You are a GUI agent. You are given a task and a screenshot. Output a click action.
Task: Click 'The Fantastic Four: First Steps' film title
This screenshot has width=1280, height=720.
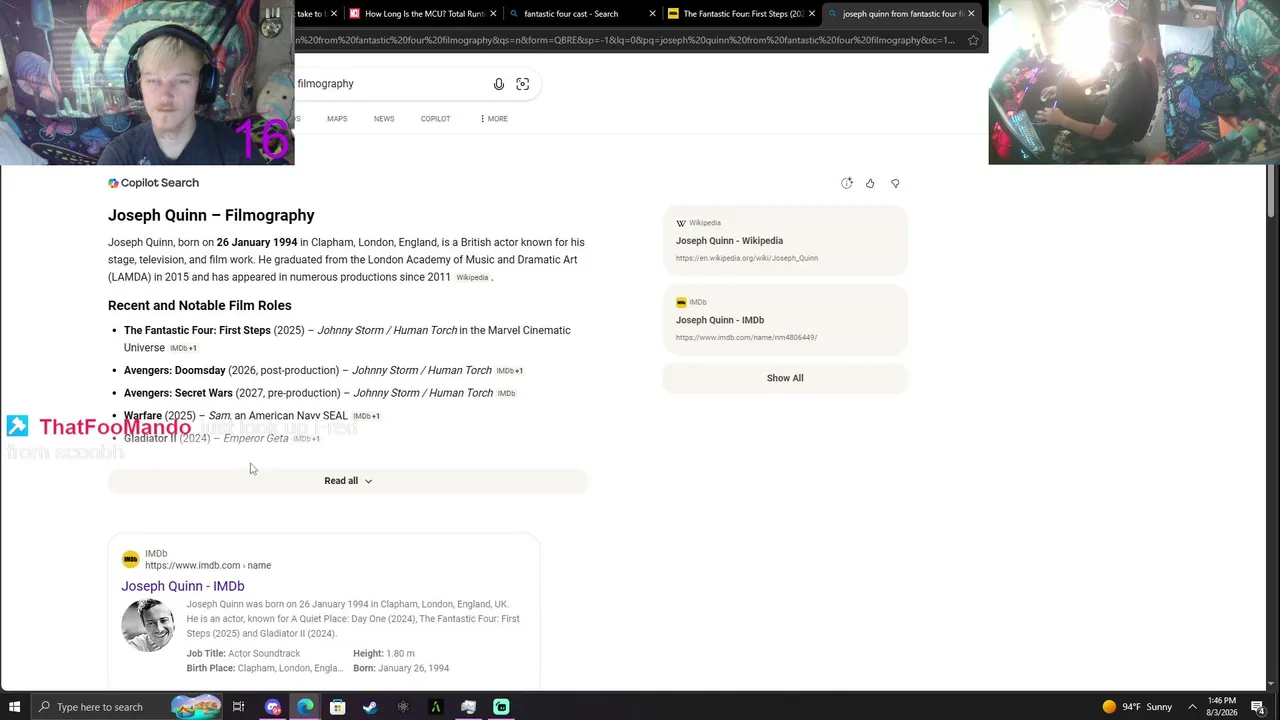pyautogui.click(x=197, y=331)
